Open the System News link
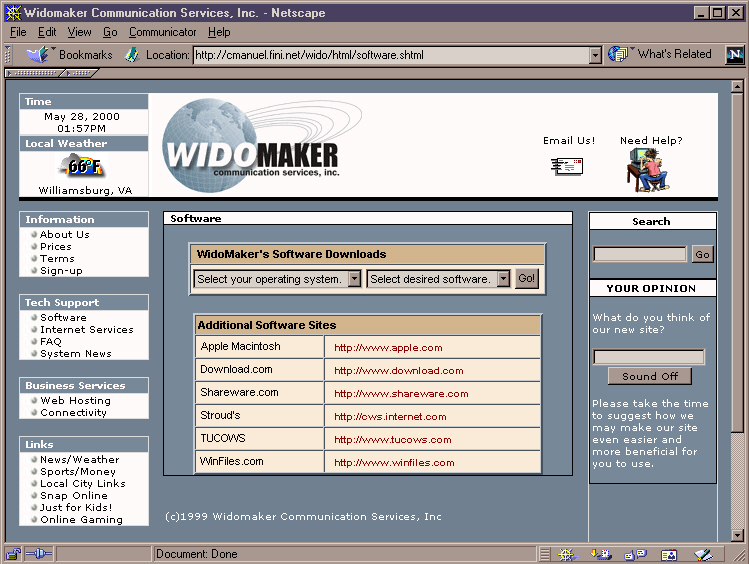749x564 pixels. [75, 353]
